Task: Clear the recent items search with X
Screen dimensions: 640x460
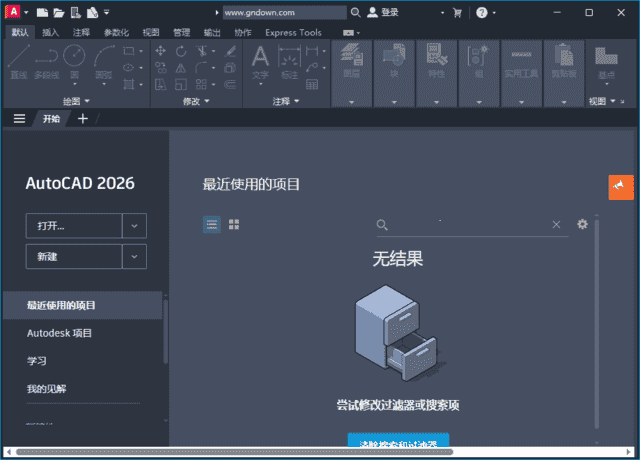Action: pos(556,224)
